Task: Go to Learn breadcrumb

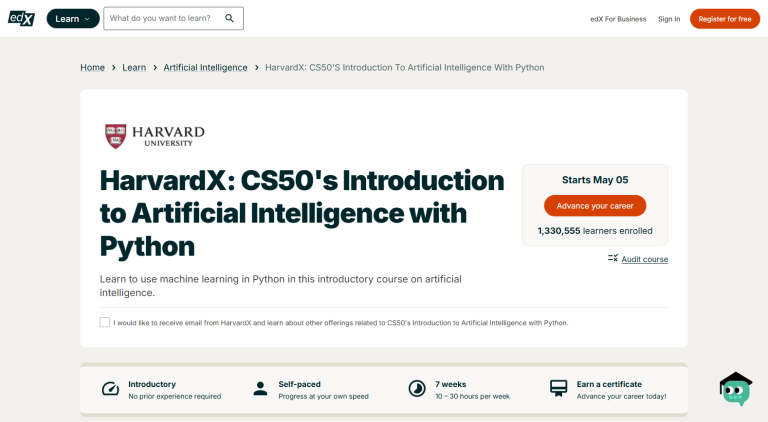Action: pyautogui.click(x=134, y=68)
